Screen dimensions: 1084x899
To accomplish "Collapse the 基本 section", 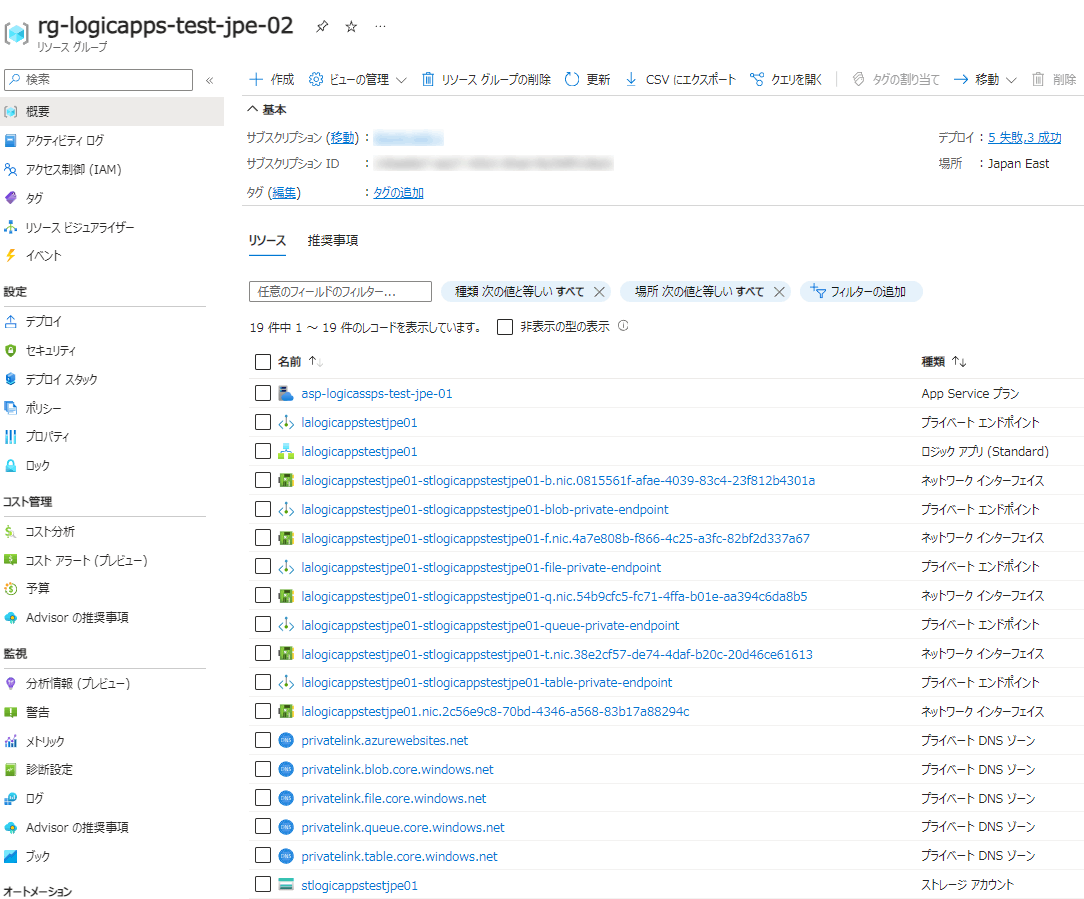I will pos(267,109).
